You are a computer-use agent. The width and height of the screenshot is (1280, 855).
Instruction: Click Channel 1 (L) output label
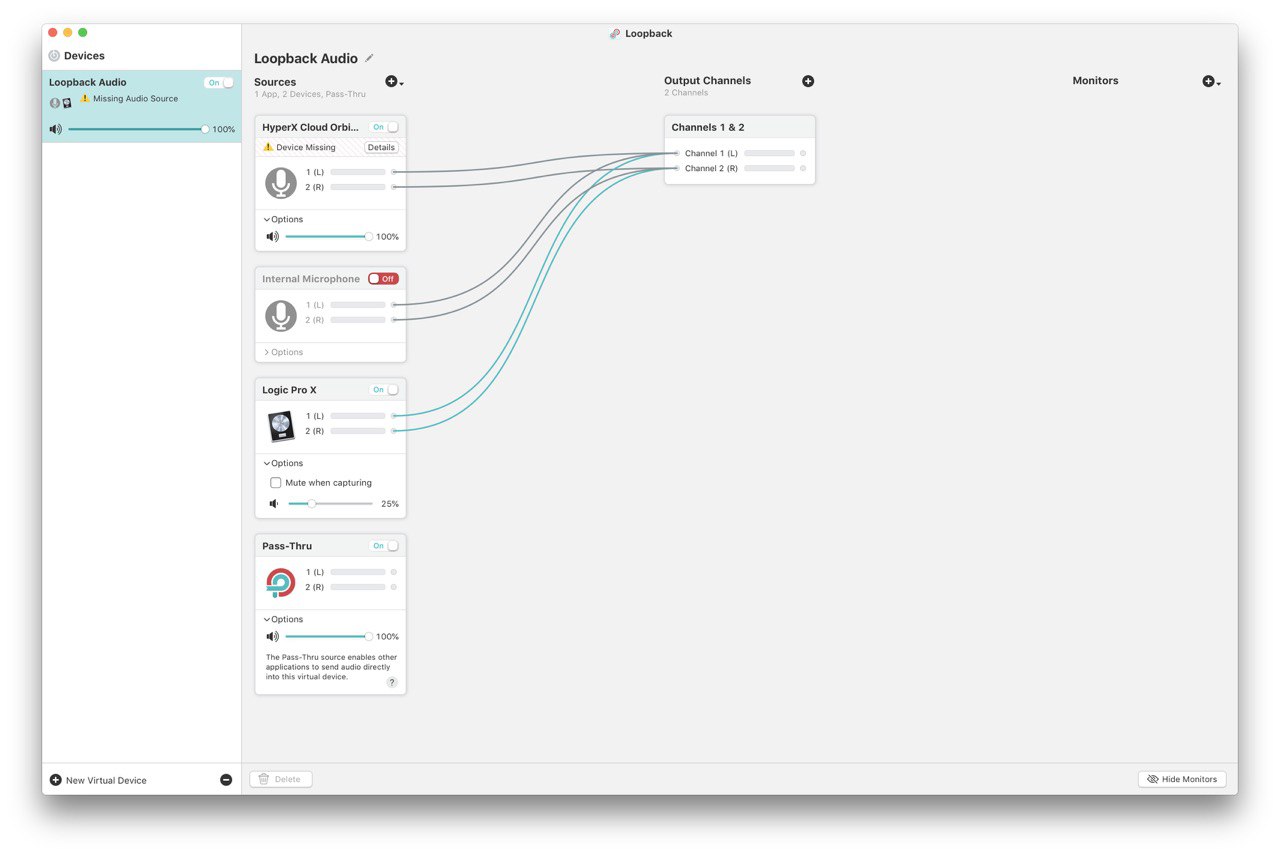tap(711, 153)
